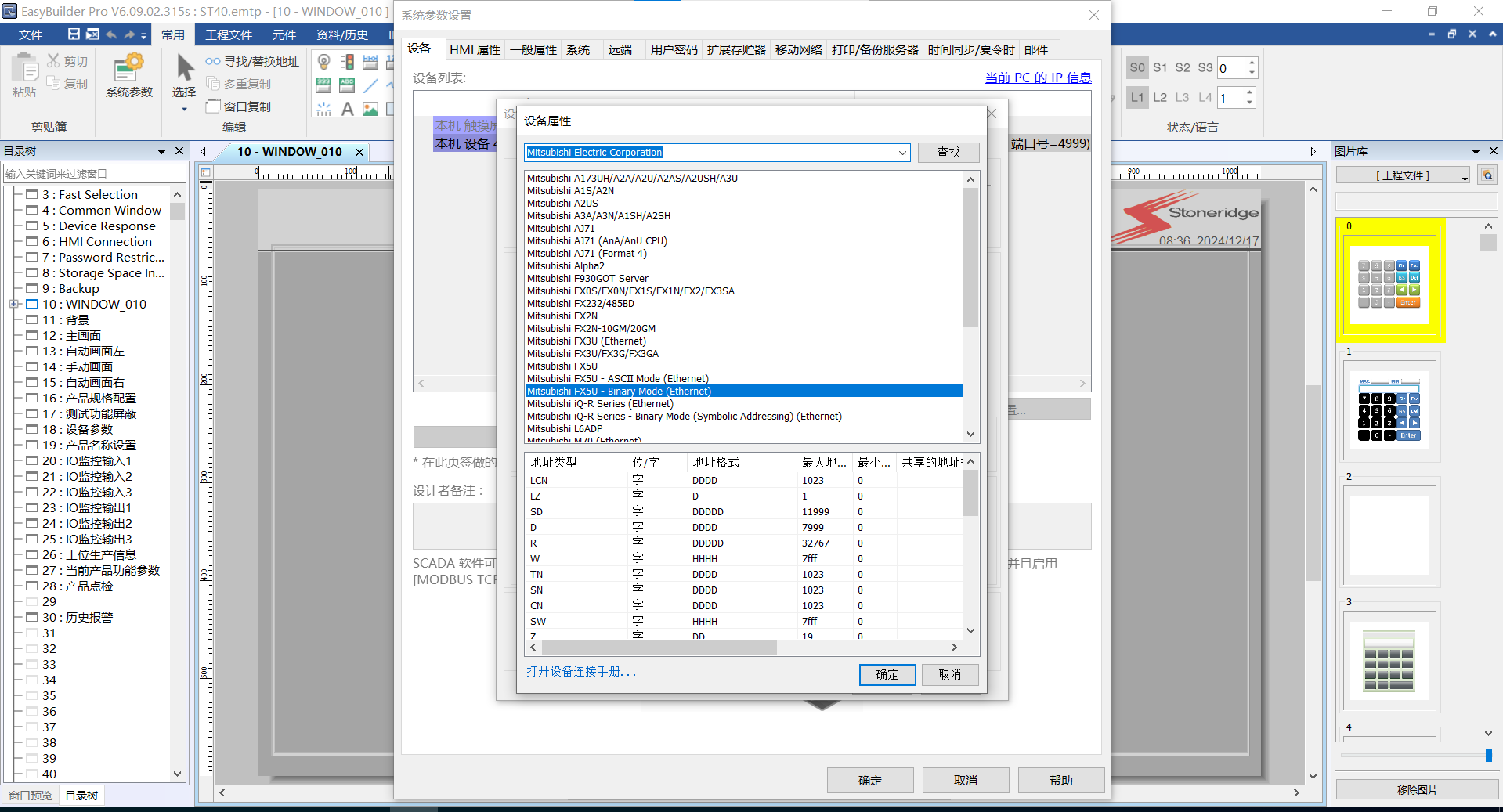Click the picture library search icon
The height and width of the screenshot is (812, 1503).
pos(1487,175)
